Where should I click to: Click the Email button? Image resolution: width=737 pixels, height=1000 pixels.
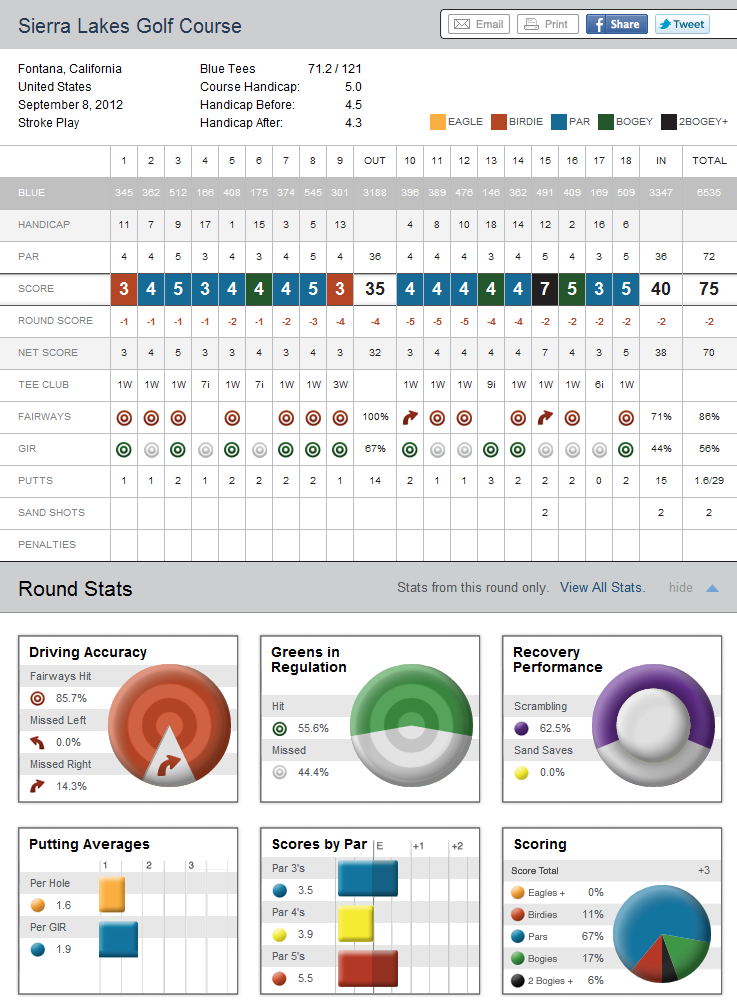coord(479,24)
